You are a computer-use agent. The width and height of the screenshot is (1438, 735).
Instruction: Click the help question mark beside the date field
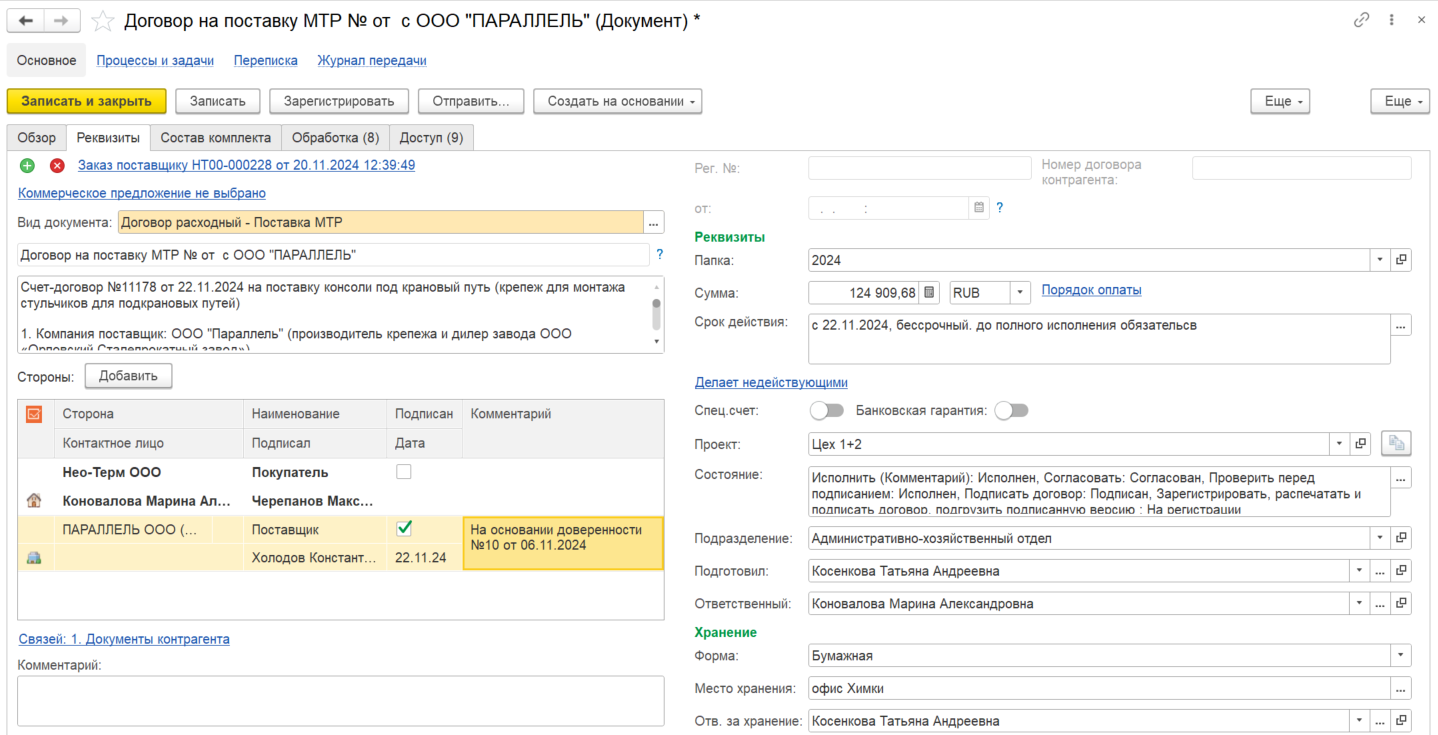999,208
